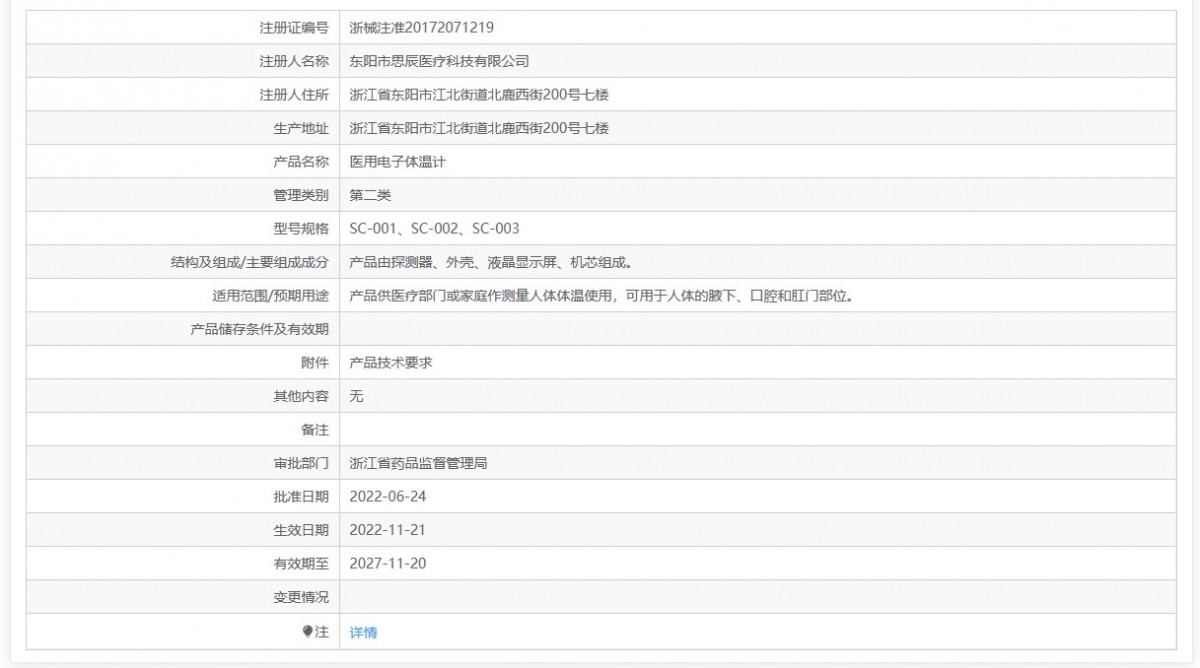Click the 注册证编号 label
The width and height of the screenshot is (1200, 668).
294,27
